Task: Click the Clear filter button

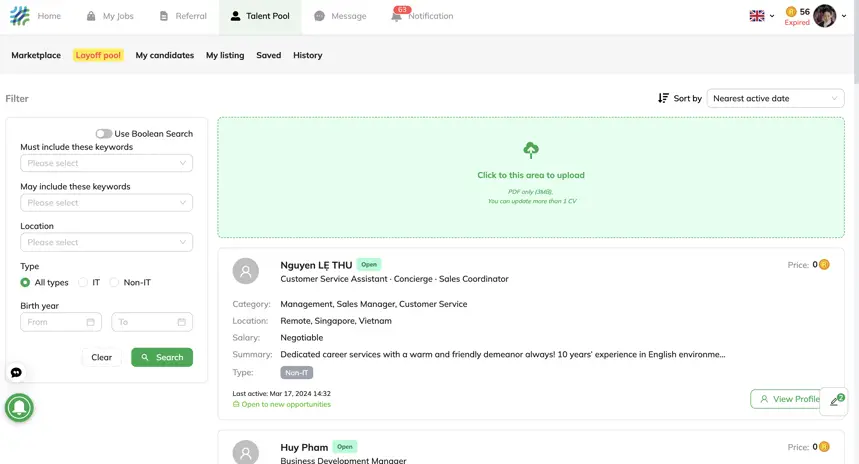Action: [x=101, y=357]
